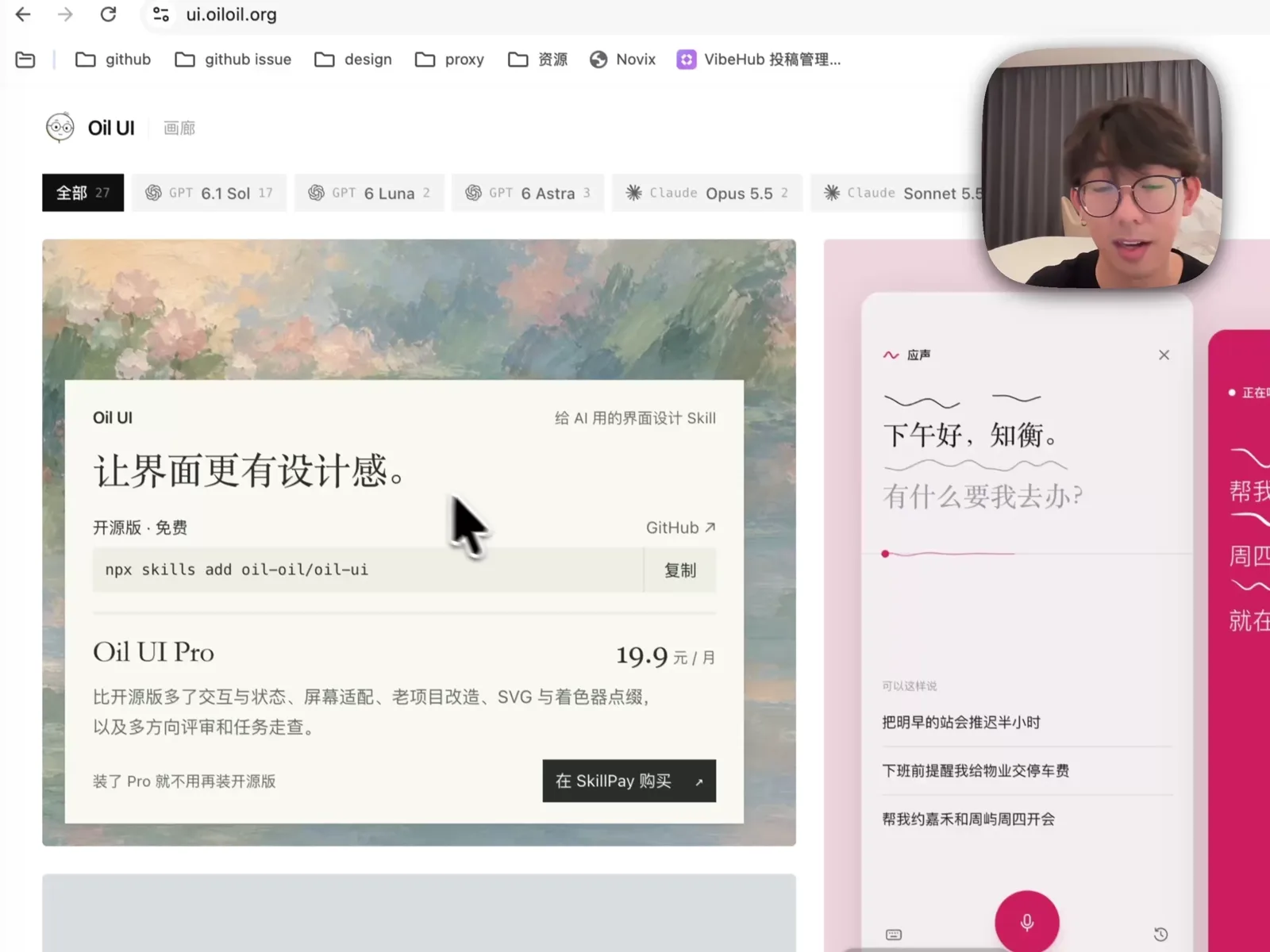Go forward with the browser forward arrow
Image resolution: width=1270 pixels, height=952 pixels.
click(65, 14)
